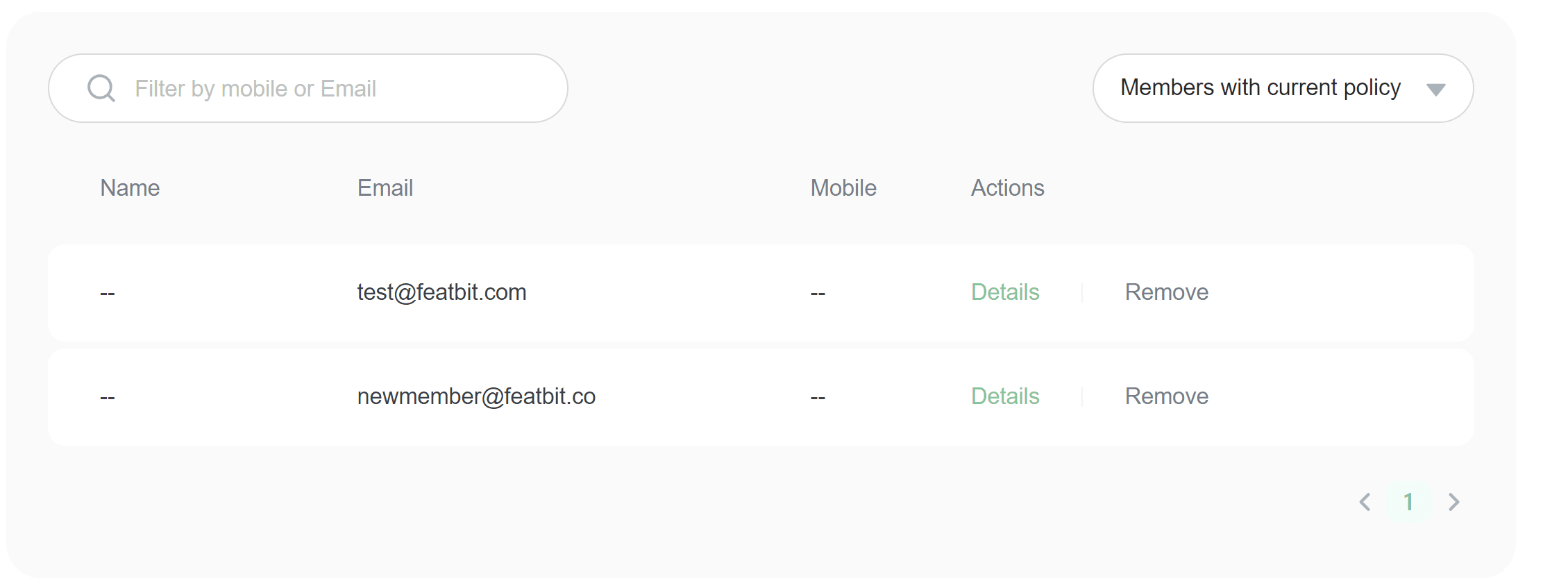This screenshot has width=1568, height=579.
Task: Select the newmember@featbit.co email cell
Action: [476, 396]
